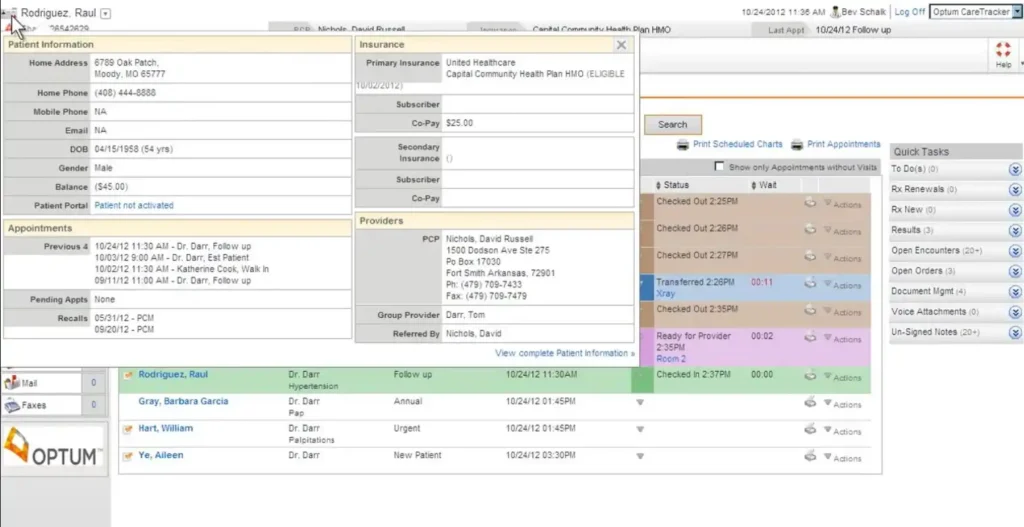This screenshot has height=527, width=1024.
Task: Expand the Rx Renewals quick task
Action: [x=1014, y=190]
